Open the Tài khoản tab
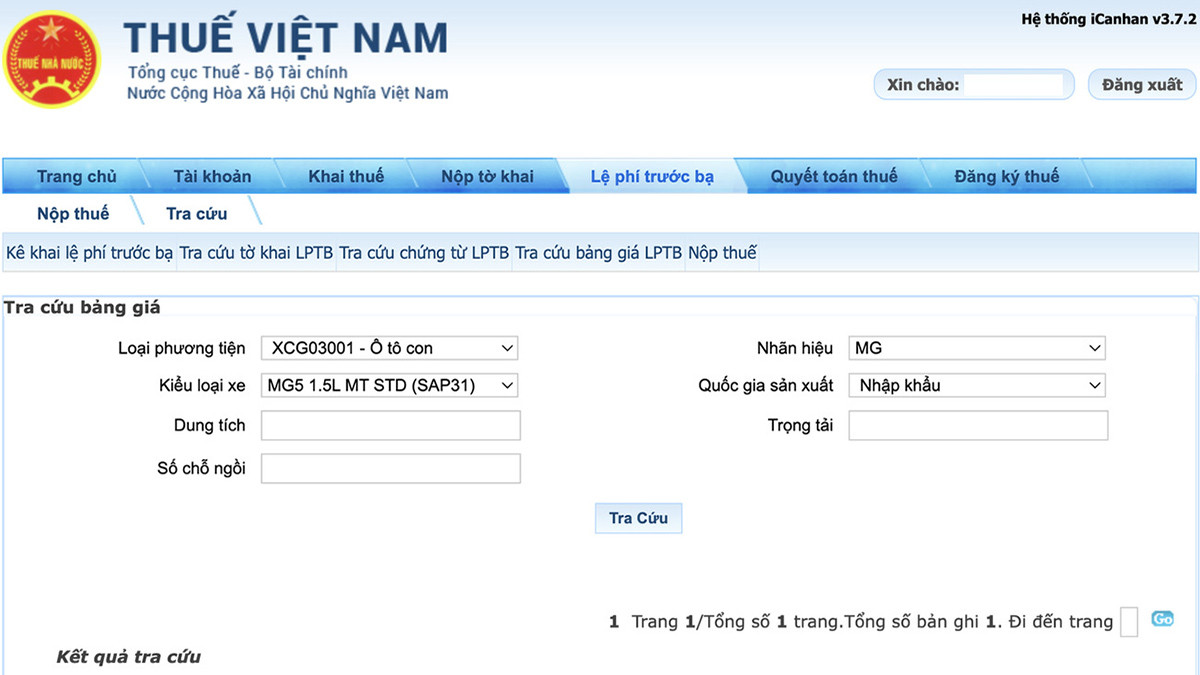 tap(212, 177)
